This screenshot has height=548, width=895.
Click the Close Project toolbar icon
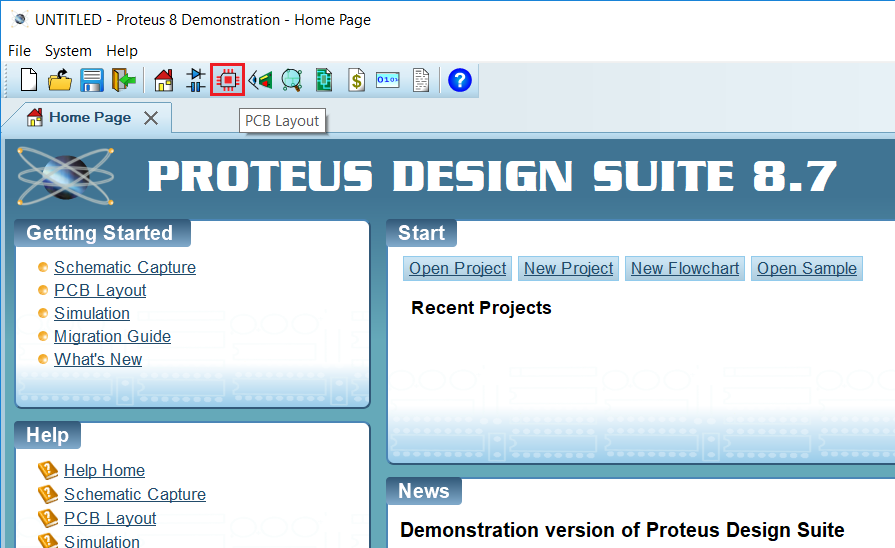pyautogui.click(x=123, y=80)
